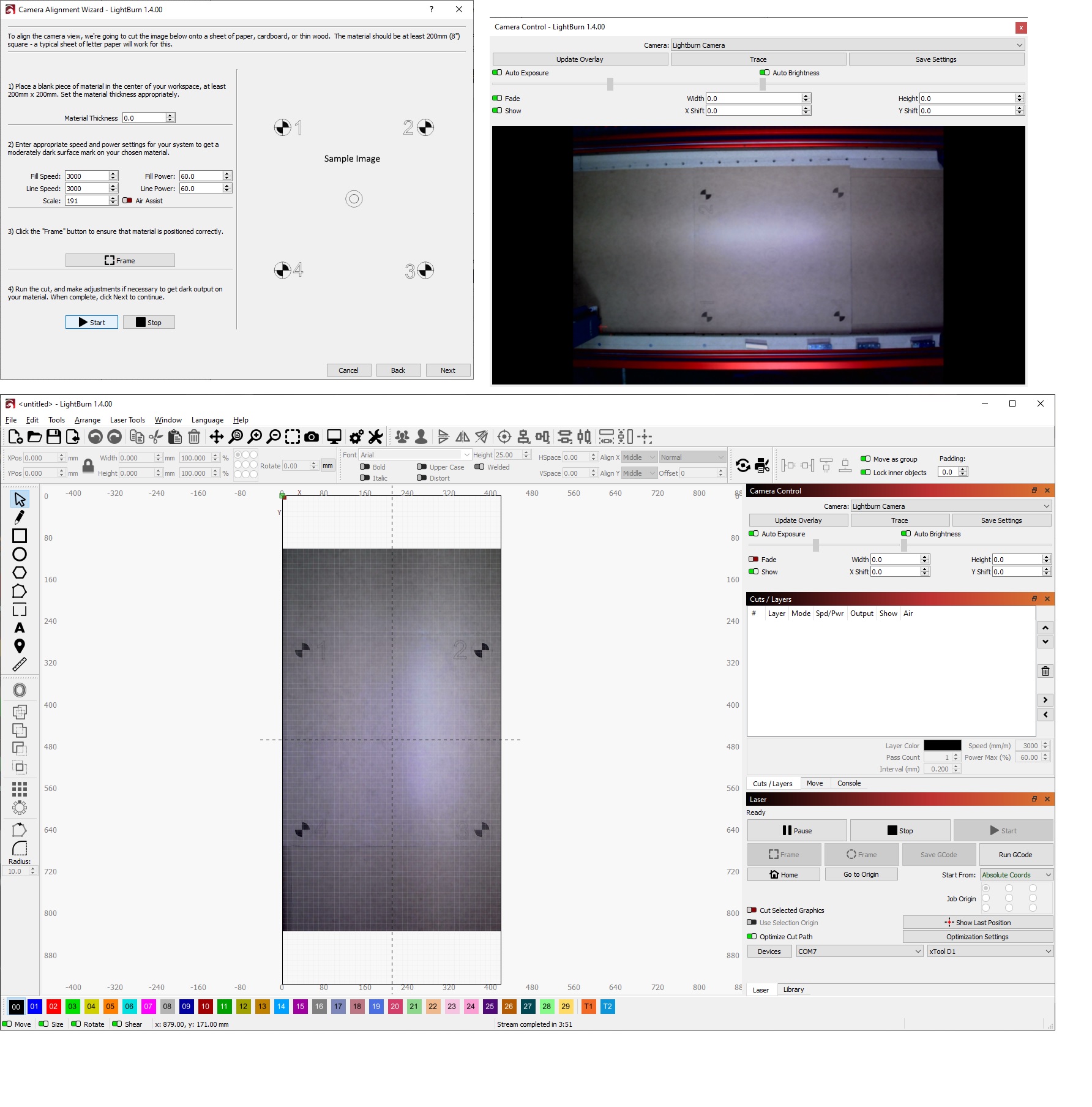Image resolution: width=1092 pixels, height=1107 pixels.
Task: Pick the T1 tool layer swatch
Action: 588,1007
